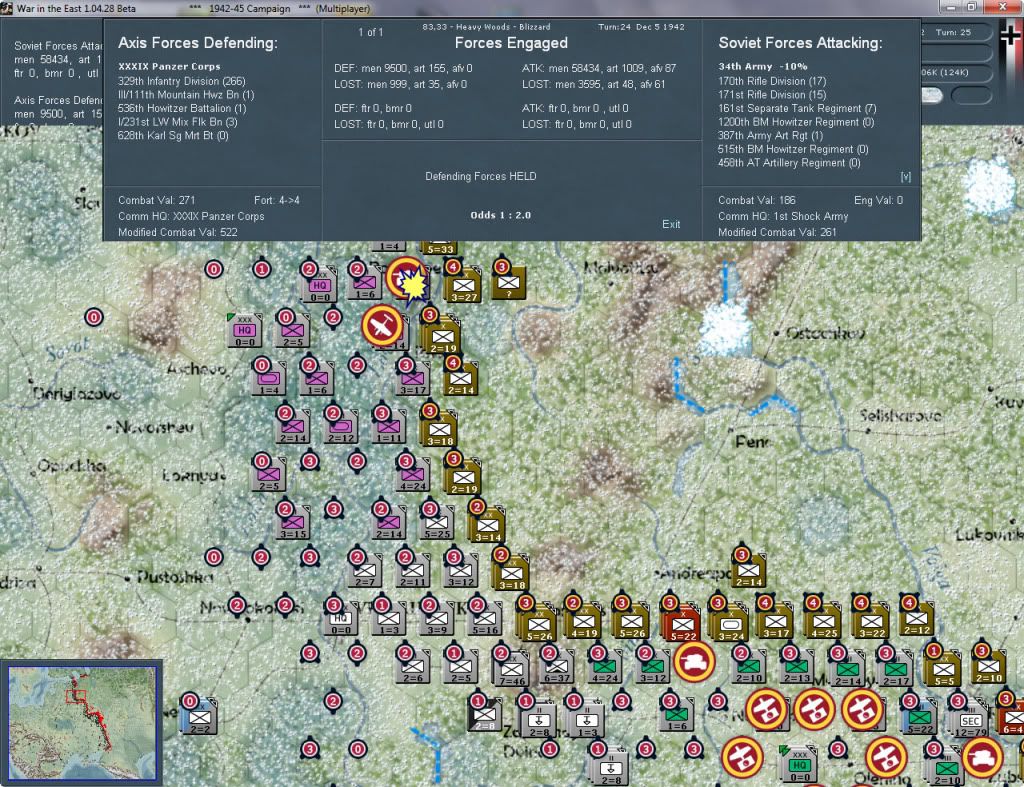Select the purple 4=24 infantry counter

point(413,475)
